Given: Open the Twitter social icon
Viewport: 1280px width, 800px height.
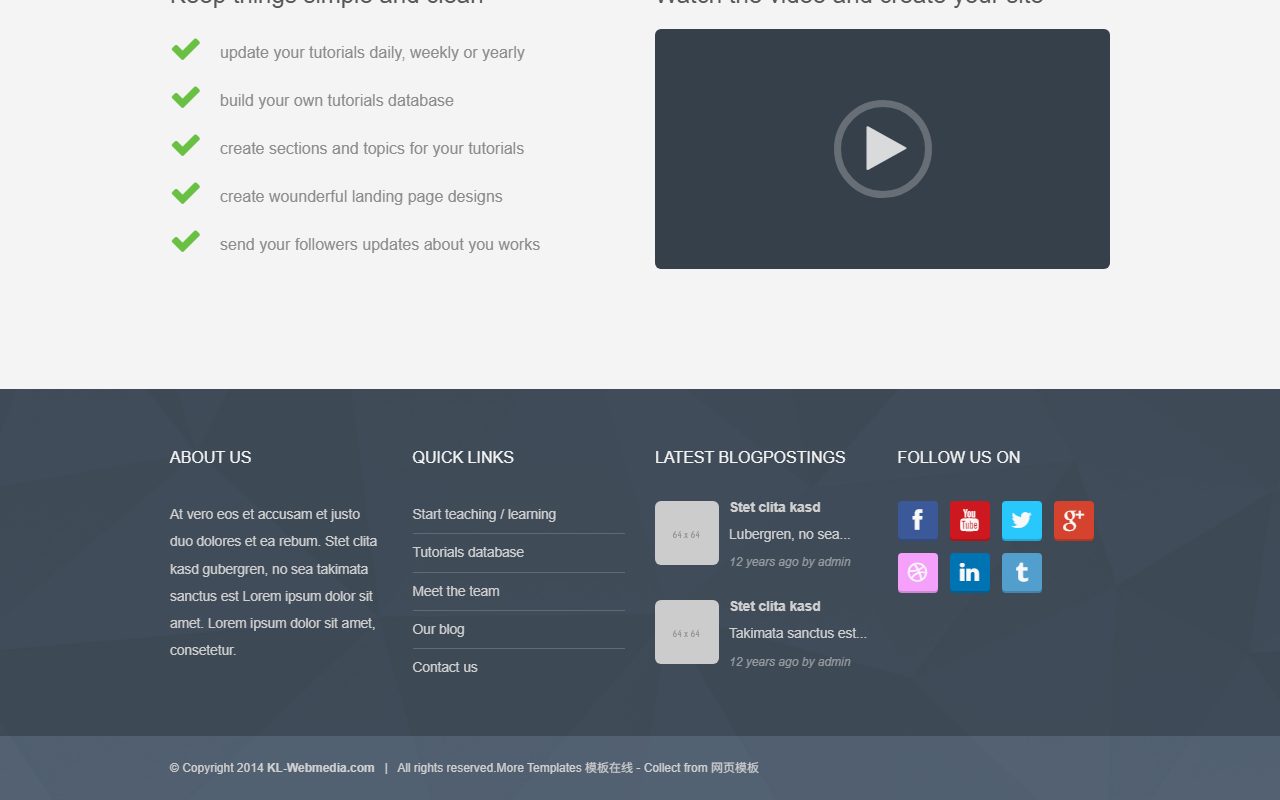Looking at the screenshot, I should tap(1022, 521).
